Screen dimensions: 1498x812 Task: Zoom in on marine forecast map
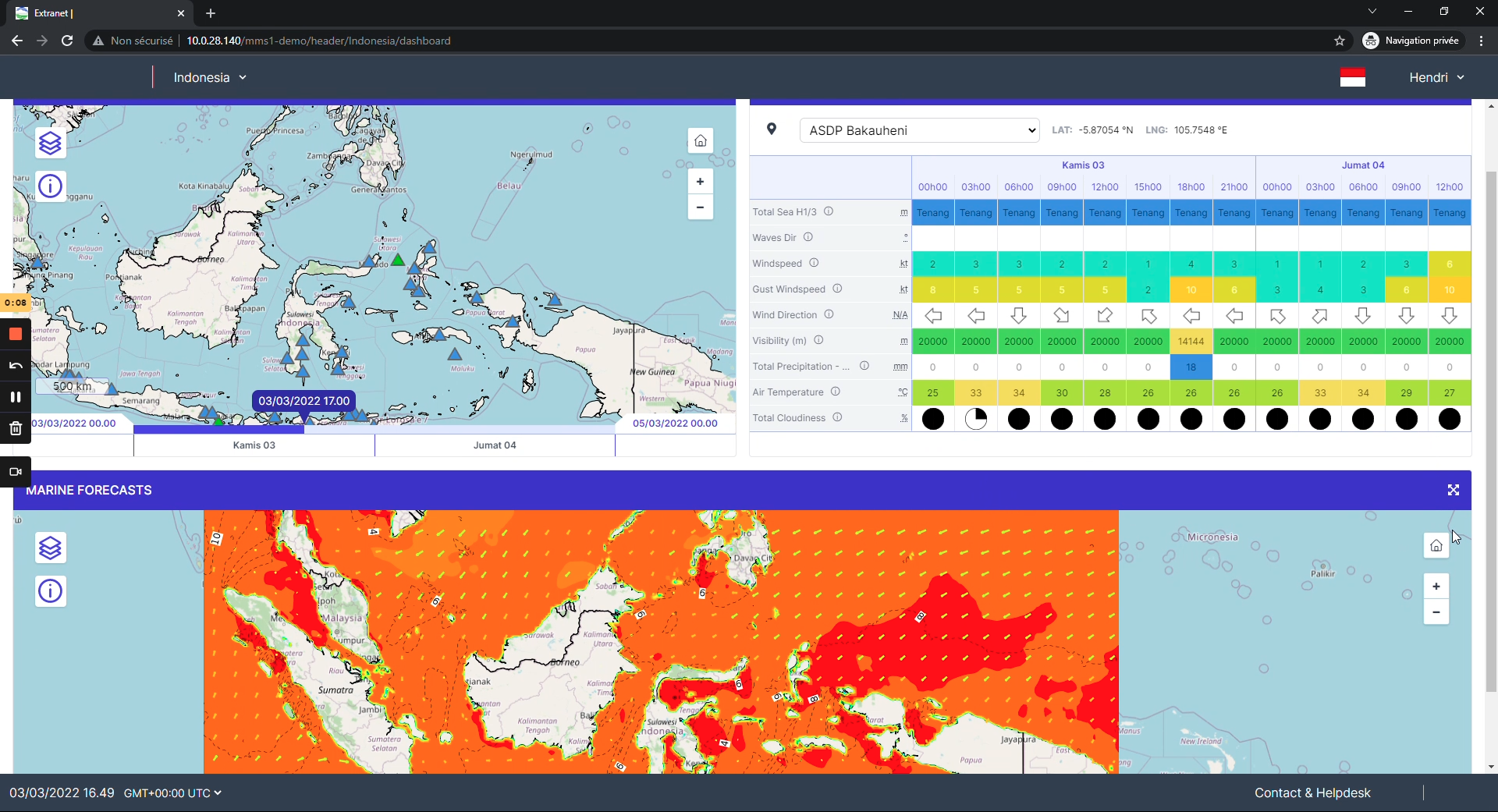(x=1436, y=587)
